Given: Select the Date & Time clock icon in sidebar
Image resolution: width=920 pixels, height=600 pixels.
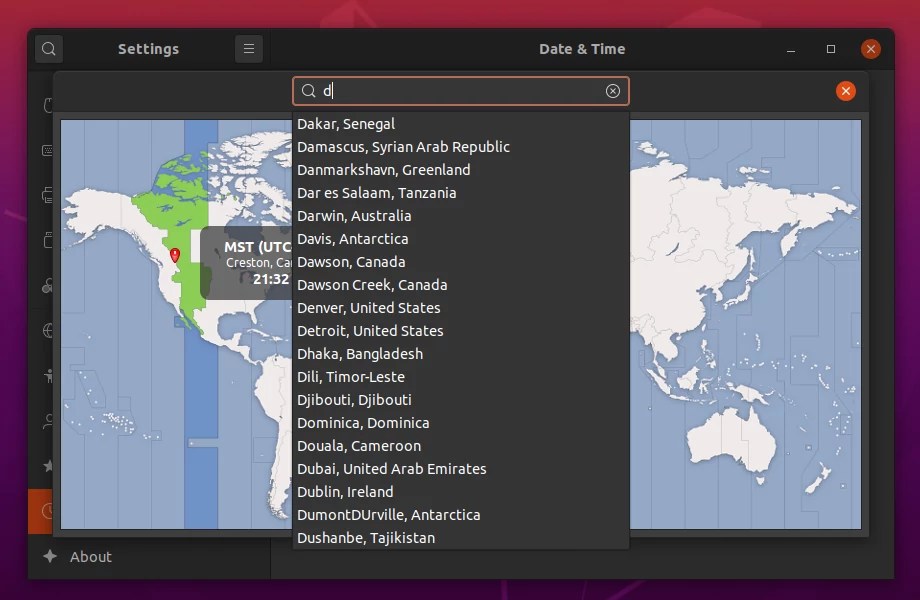Looking at the screenshot, I should (x=47, y=512).
